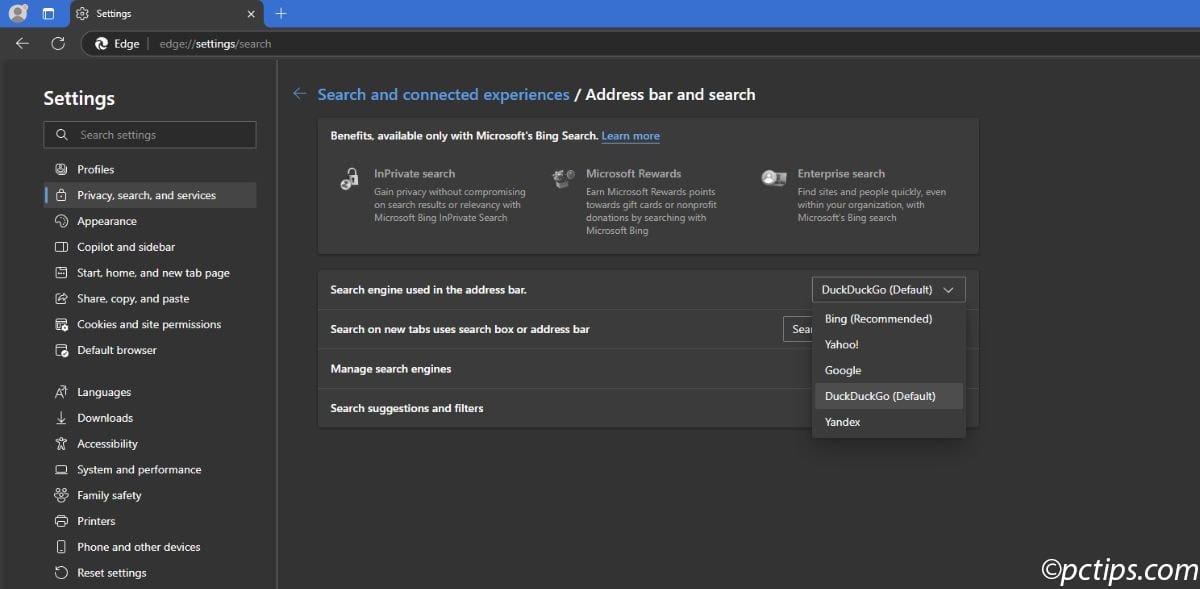Click the Appearance sidebar icon
The height and width of the screenshot is (589, 1200).
tap(61, 221)
